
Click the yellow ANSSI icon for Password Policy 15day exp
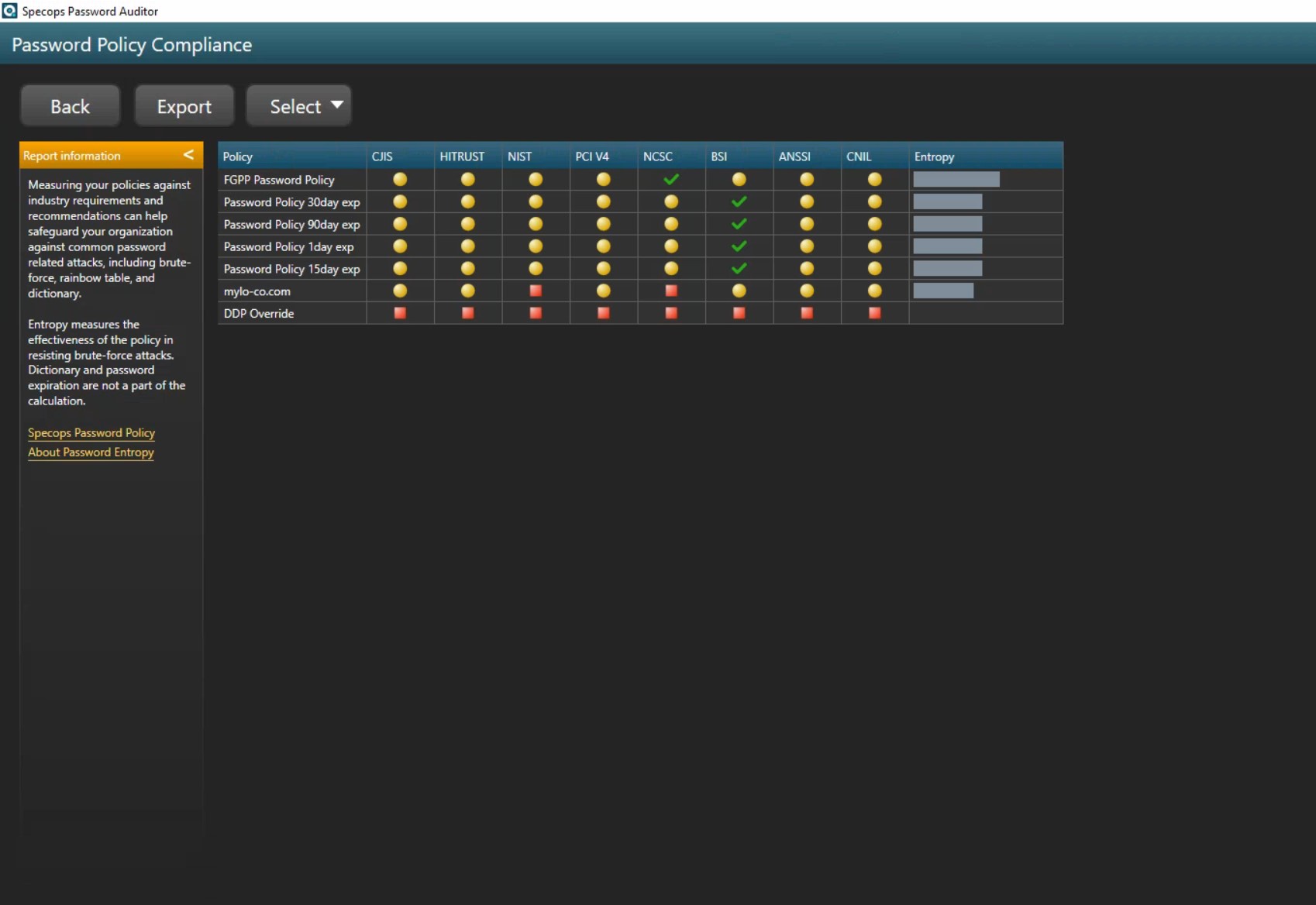pyautogui.click(x=807, y=268)
